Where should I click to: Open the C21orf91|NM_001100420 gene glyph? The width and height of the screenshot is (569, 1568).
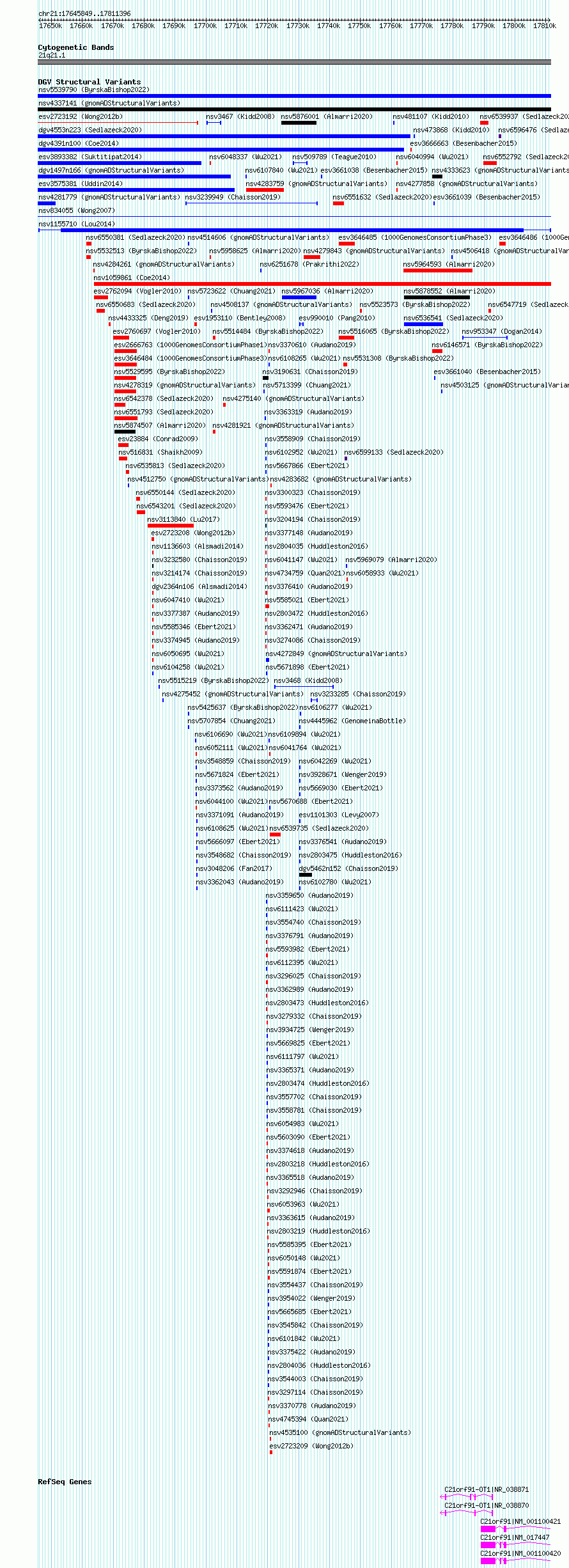point(515,1561)
